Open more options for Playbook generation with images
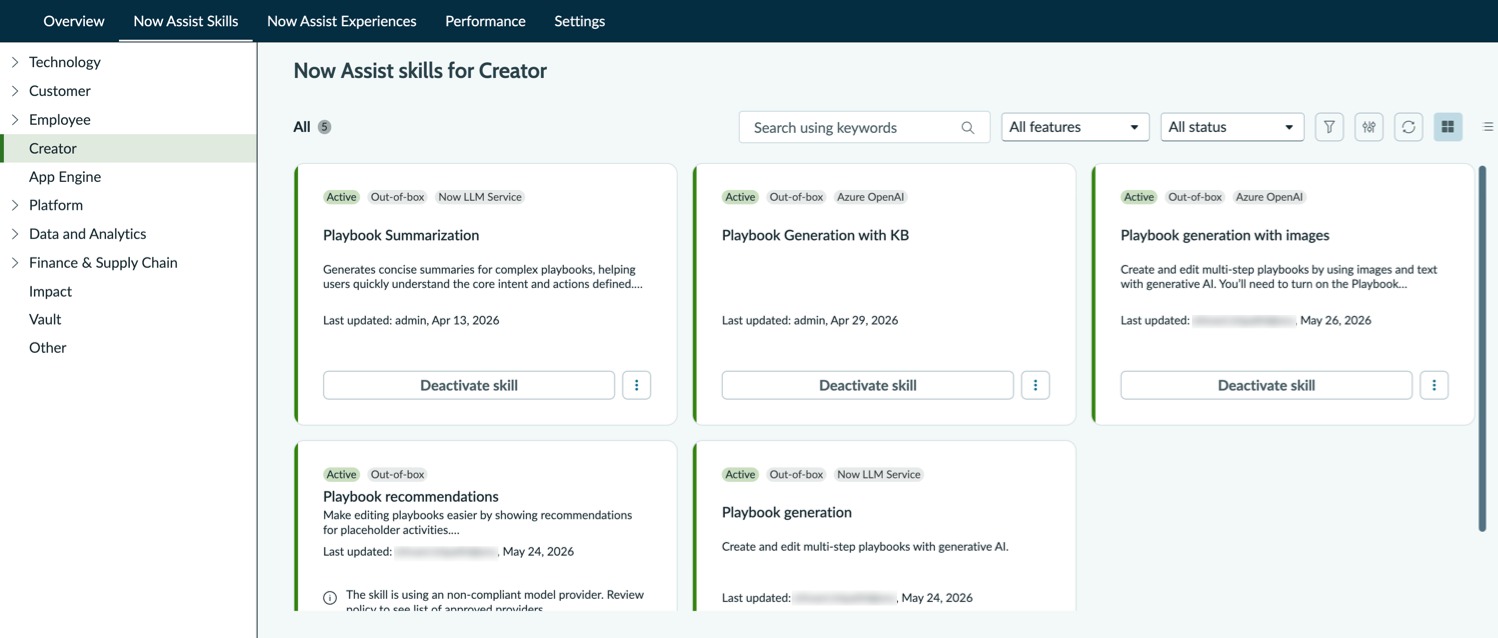This screenshot has height=638, width=1498. [x=1434, y=385]
